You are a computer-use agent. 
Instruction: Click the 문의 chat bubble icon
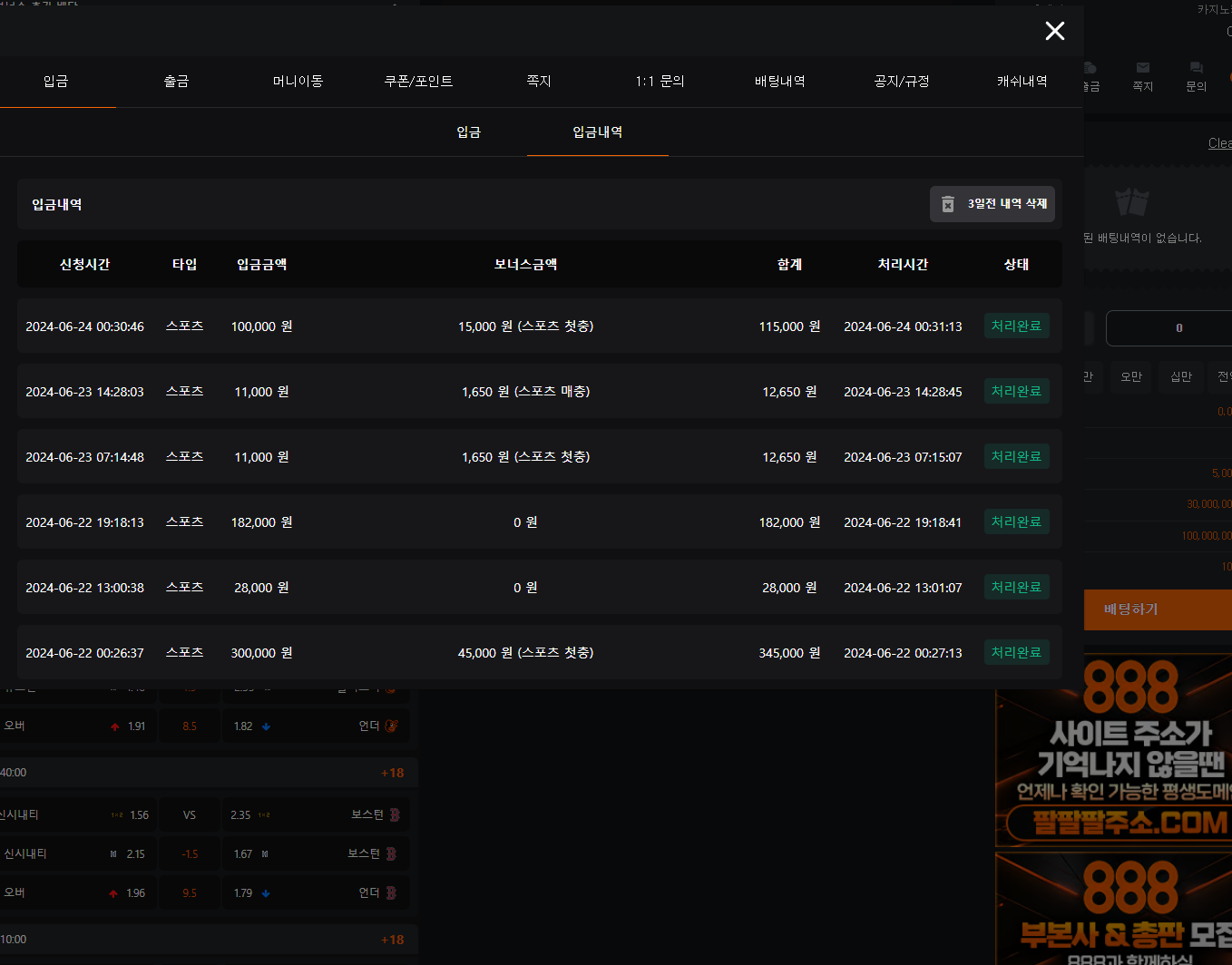click(1196, 68)
